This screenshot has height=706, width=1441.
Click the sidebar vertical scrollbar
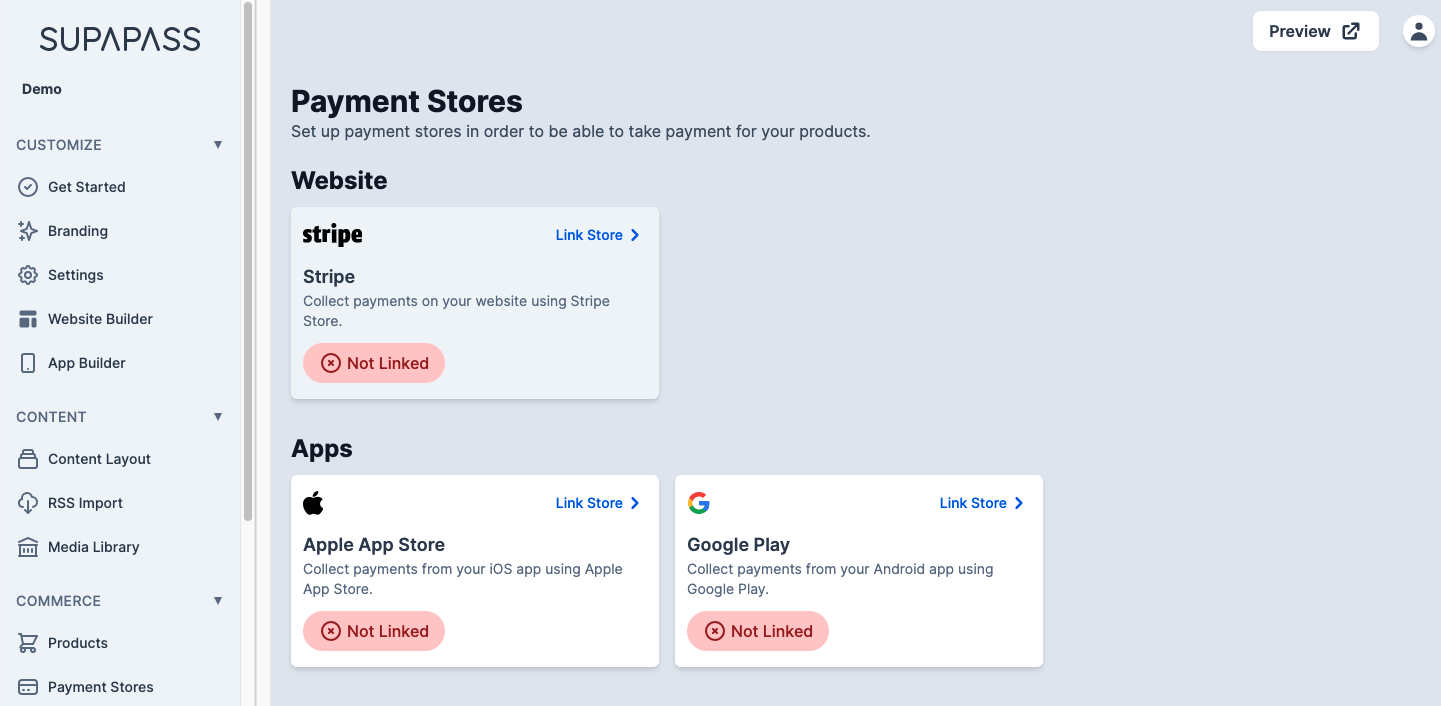coord(248,261)
